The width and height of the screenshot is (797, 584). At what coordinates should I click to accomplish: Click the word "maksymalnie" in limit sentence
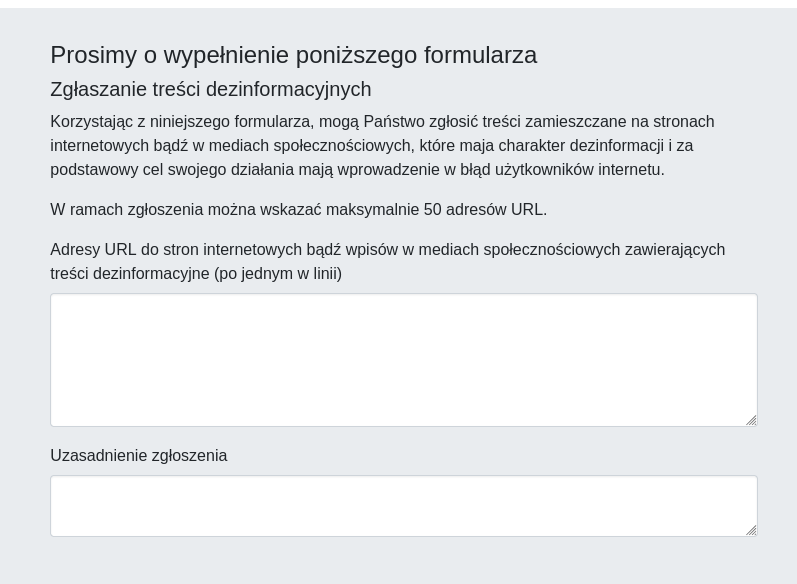(x=369, y=210)
